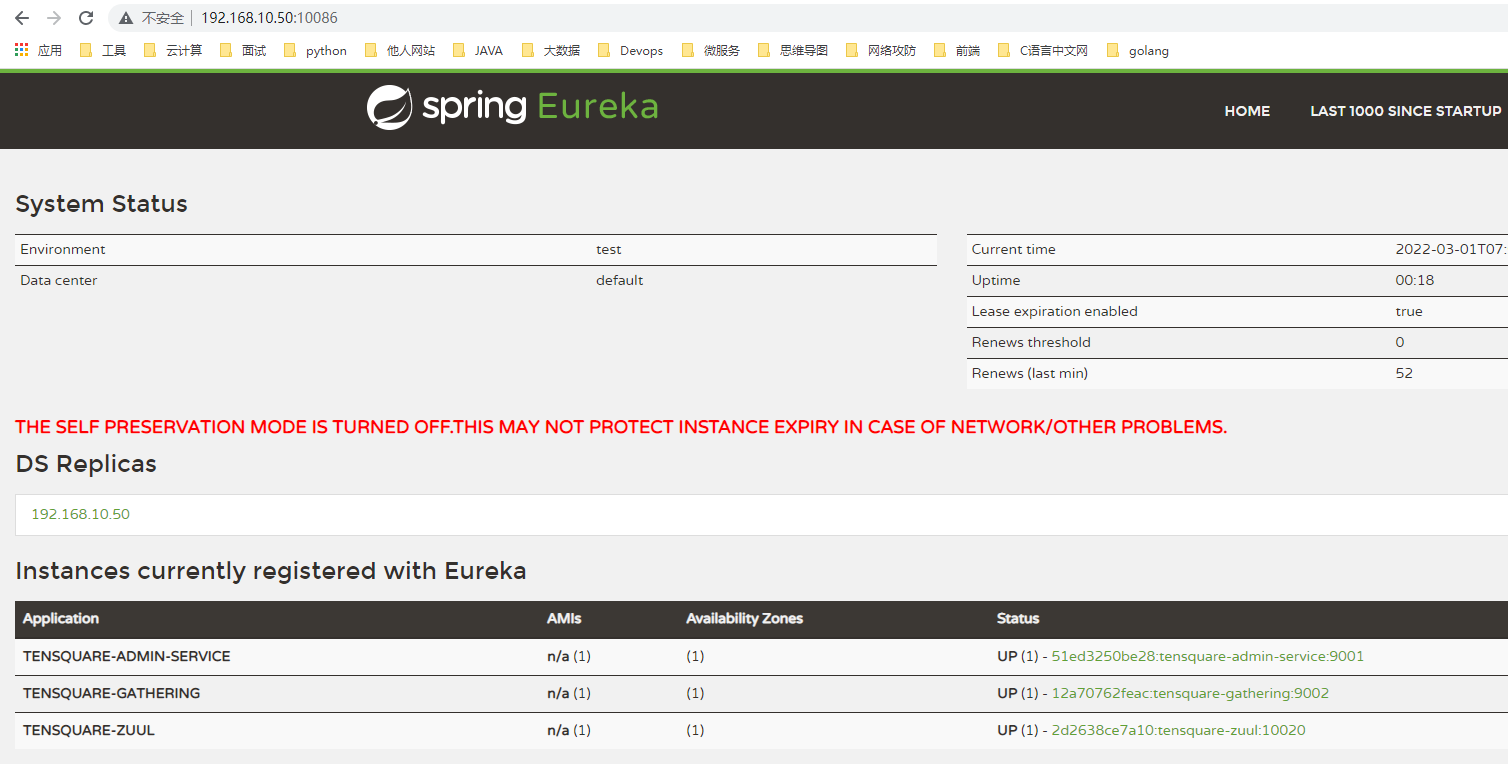Viewport: 1508px width, 764px height.
Task: Open the tensquare-admin-service:9001 instance link
Action: (x=1207, y=656)
